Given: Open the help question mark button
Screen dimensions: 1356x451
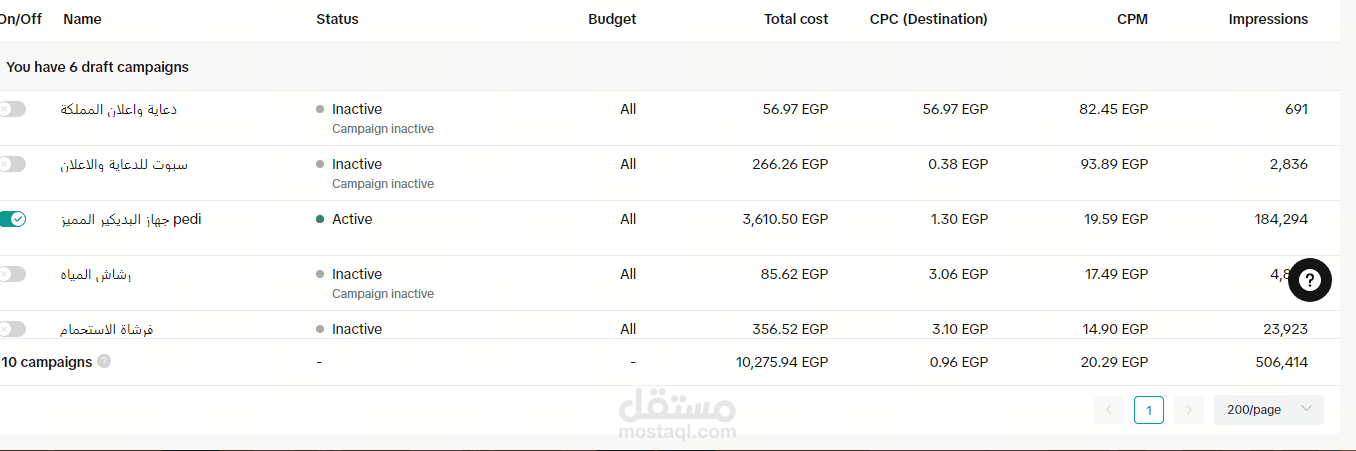Looking at the screenshot, I should pos(1310,281).
